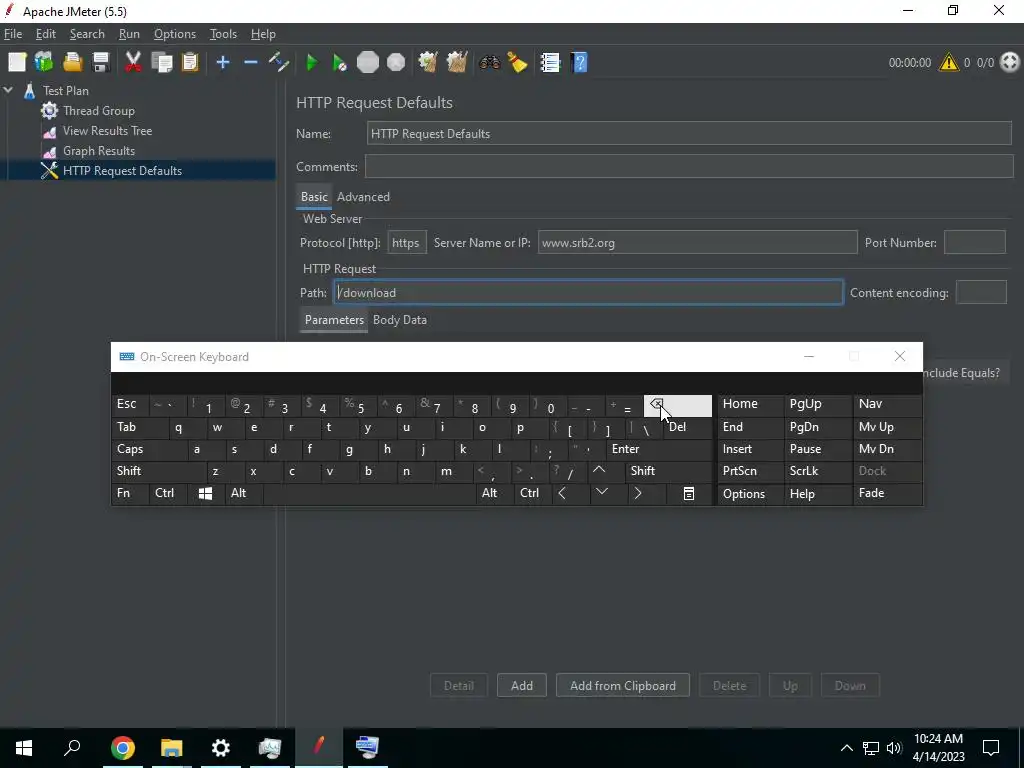
Task: Click the Enter key on On-Screen Keyboard
Action: click(660, 449)
